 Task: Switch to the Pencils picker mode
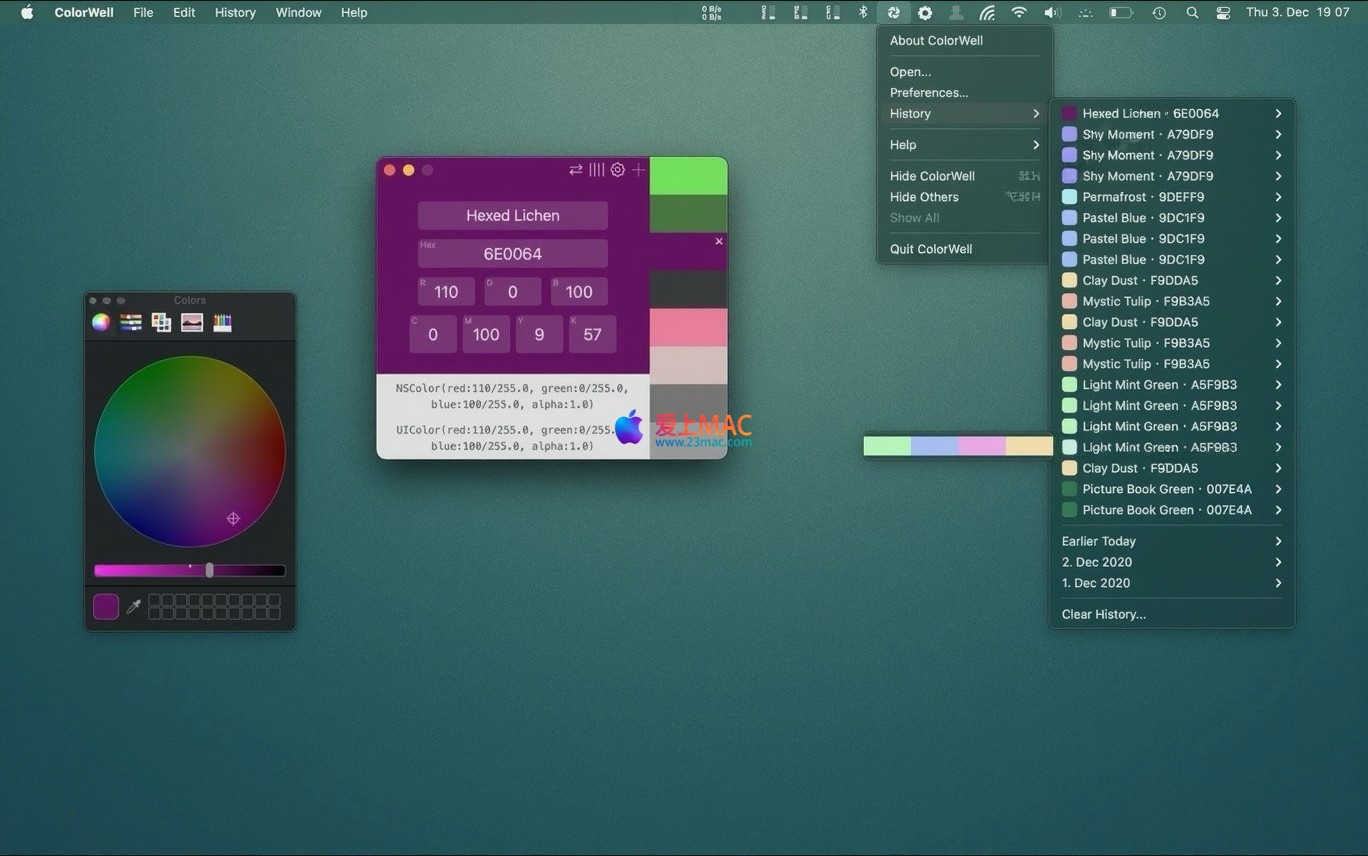pyautogui.click(x=222, y=322)
